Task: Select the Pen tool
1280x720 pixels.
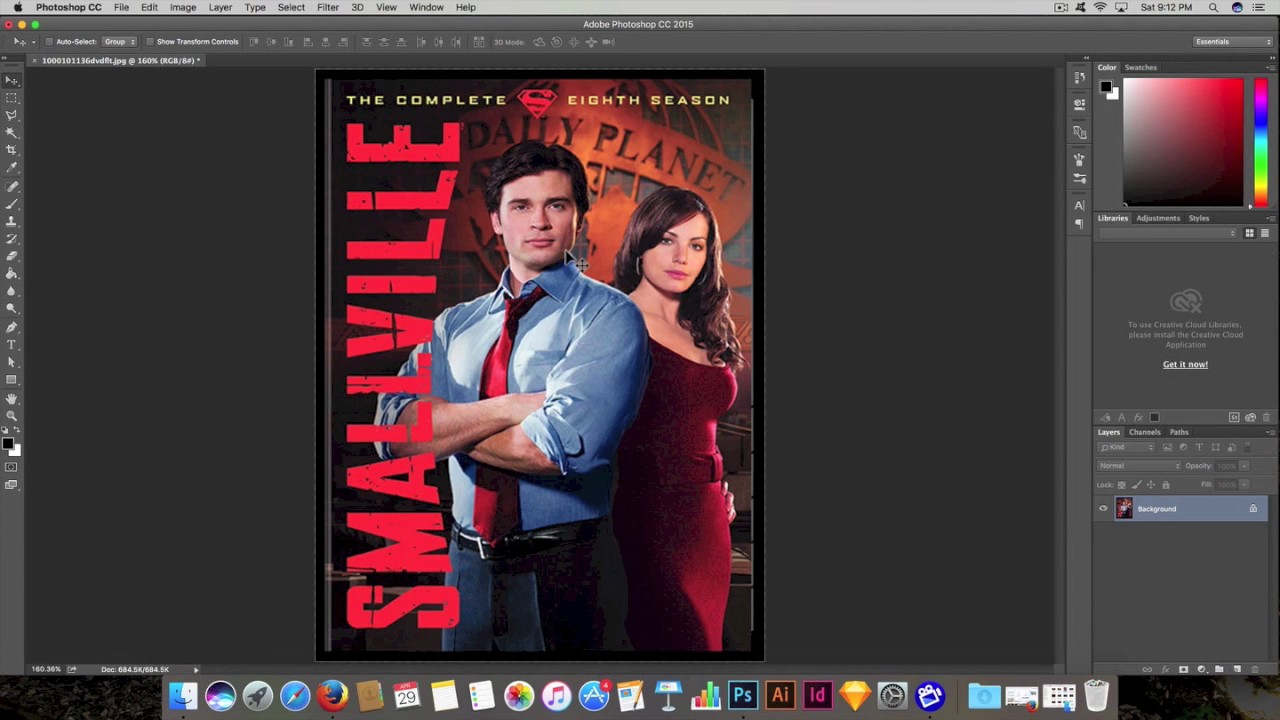Action: (11, 328)
